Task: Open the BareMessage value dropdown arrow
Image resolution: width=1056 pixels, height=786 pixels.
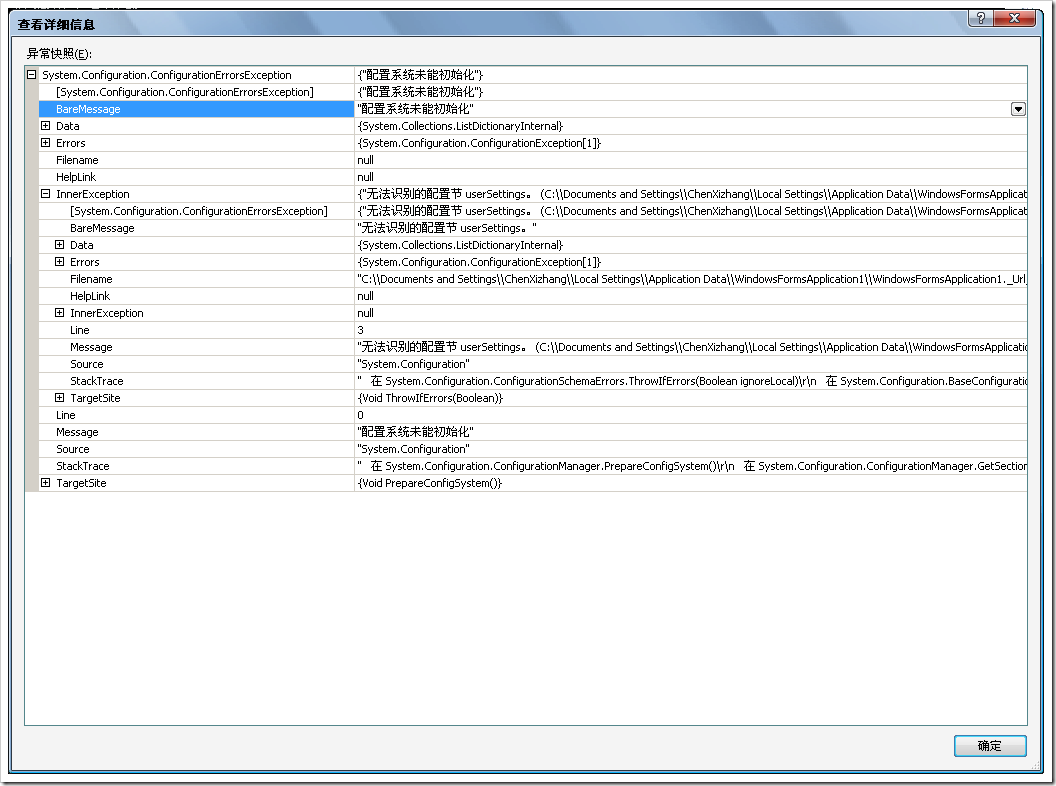Action: 1018,109
